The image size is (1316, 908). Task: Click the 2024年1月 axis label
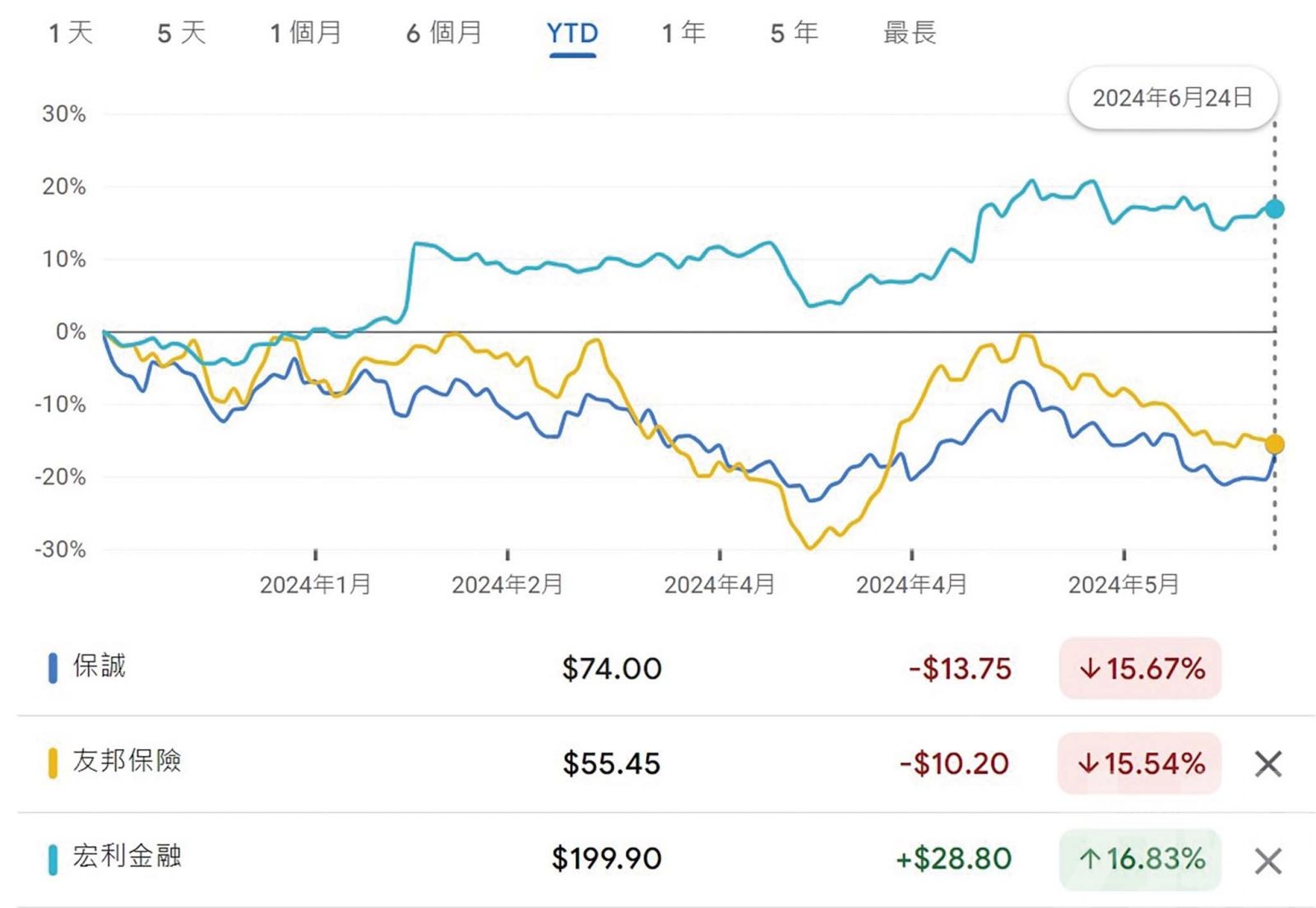point(315,585)
